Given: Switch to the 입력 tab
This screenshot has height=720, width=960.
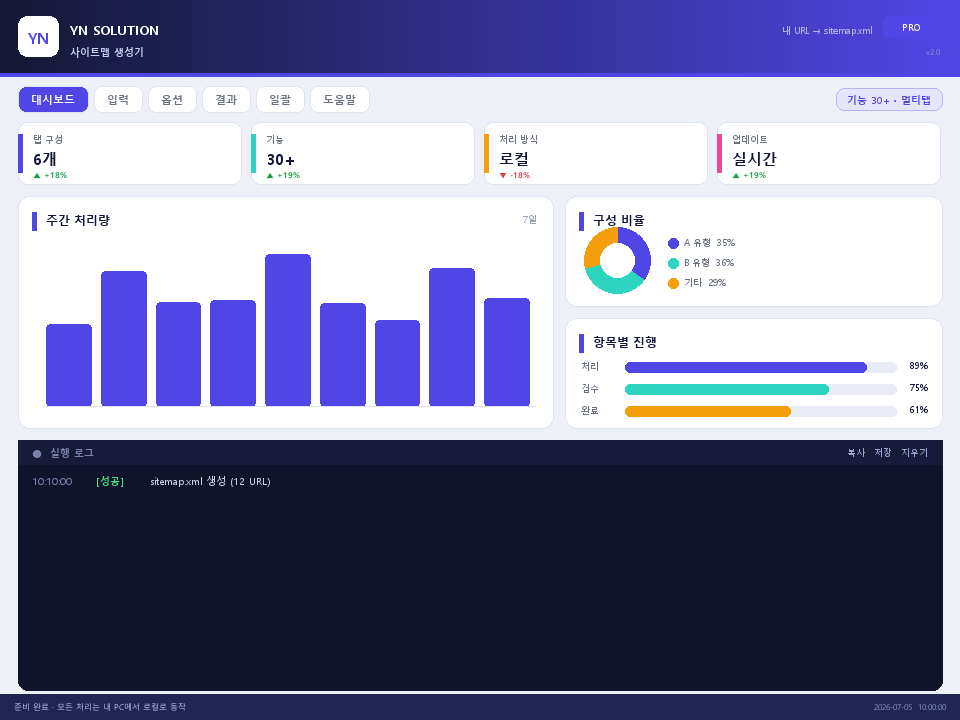Looking at the screenshot, I should coord(118,100).
